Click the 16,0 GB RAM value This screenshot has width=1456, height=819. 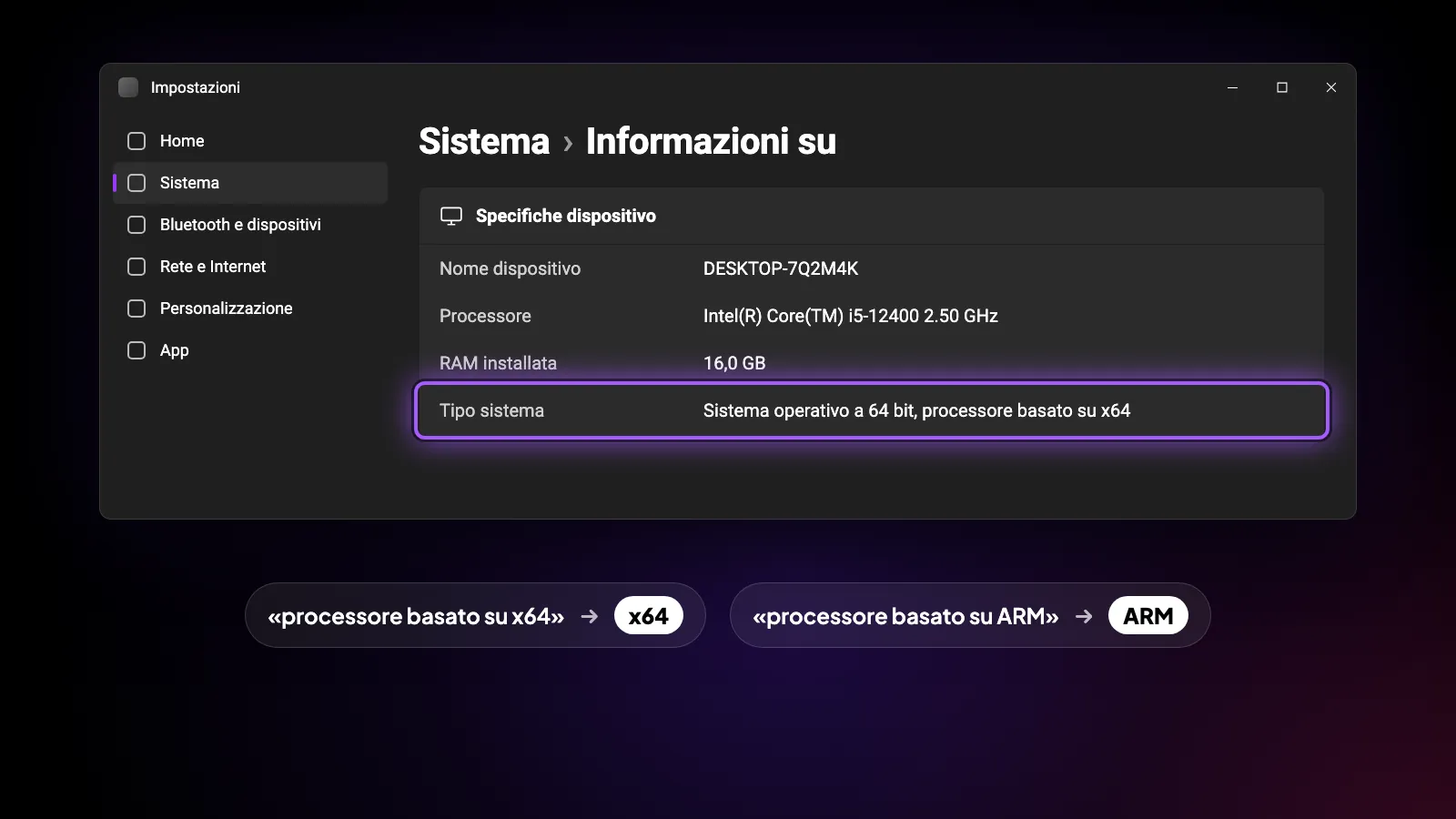tap(734, 363)
